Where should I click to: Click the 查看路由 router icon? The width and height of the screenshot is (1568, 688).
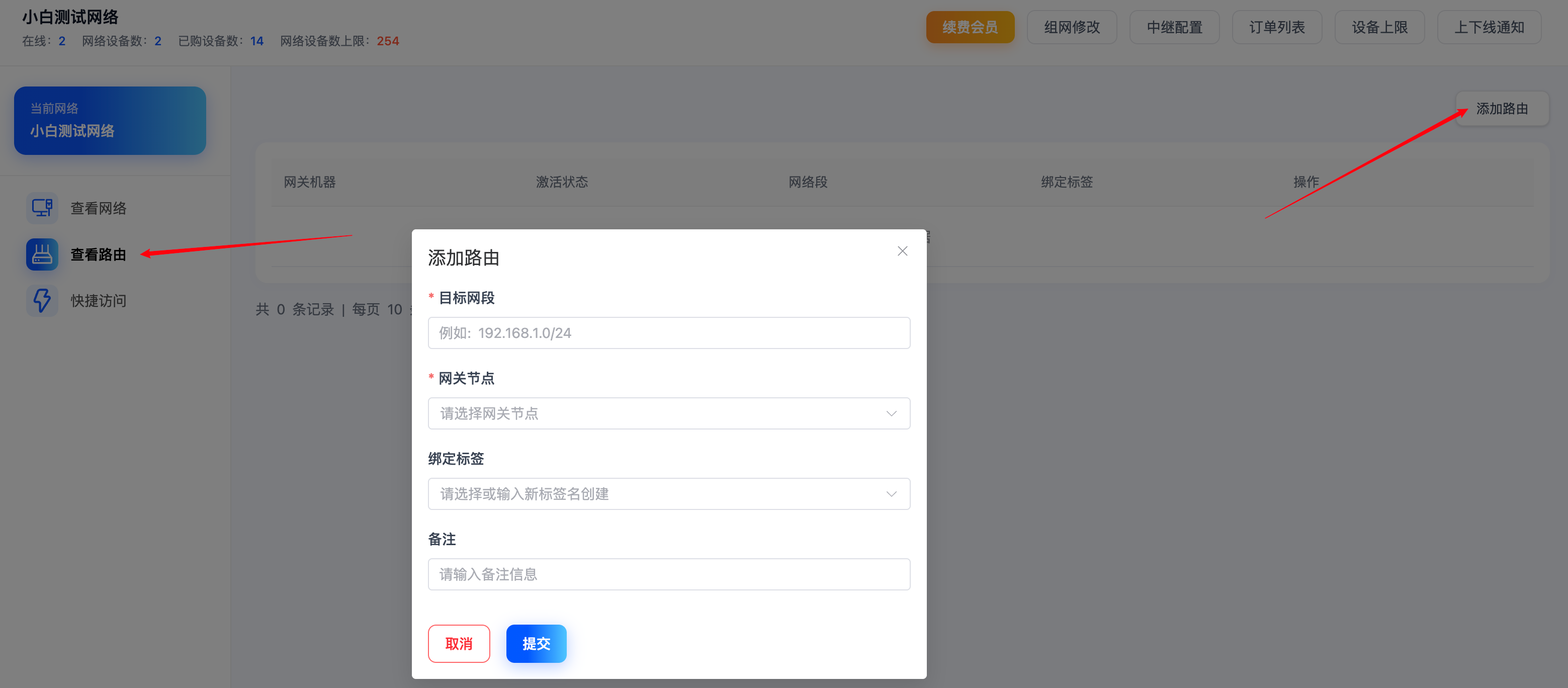coord(42,254)
